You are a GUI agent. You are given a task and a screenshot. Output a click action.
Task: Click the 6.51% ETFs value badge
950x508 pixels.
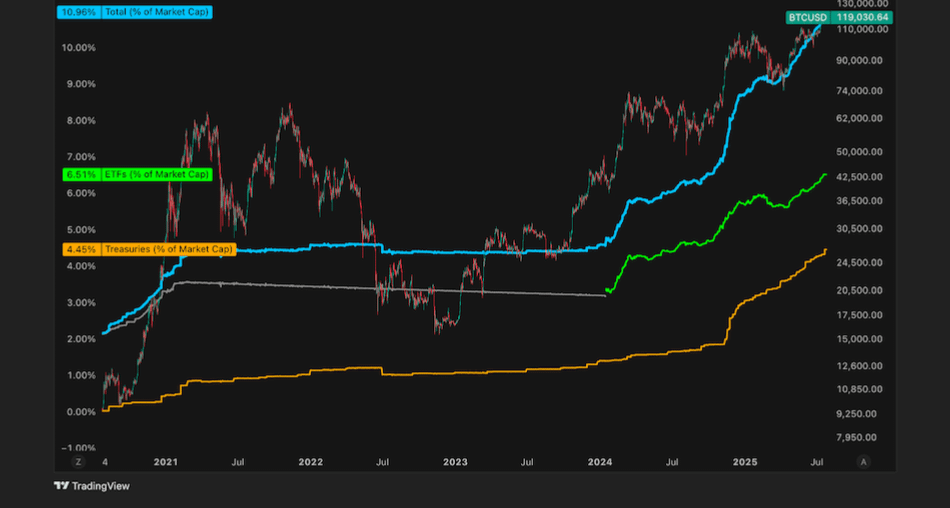[x=81, y=175]
